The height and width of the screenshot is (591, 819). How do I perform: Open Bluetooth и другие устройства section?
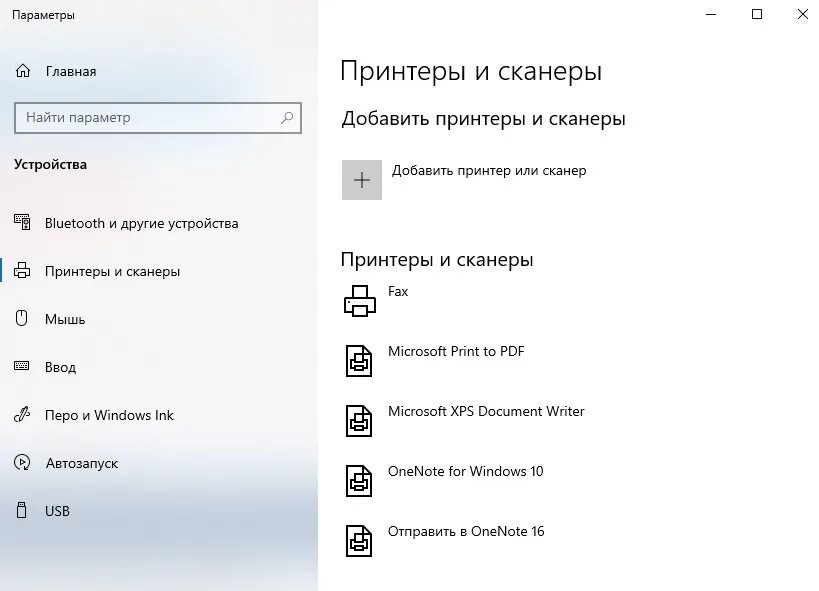[142, 224]
